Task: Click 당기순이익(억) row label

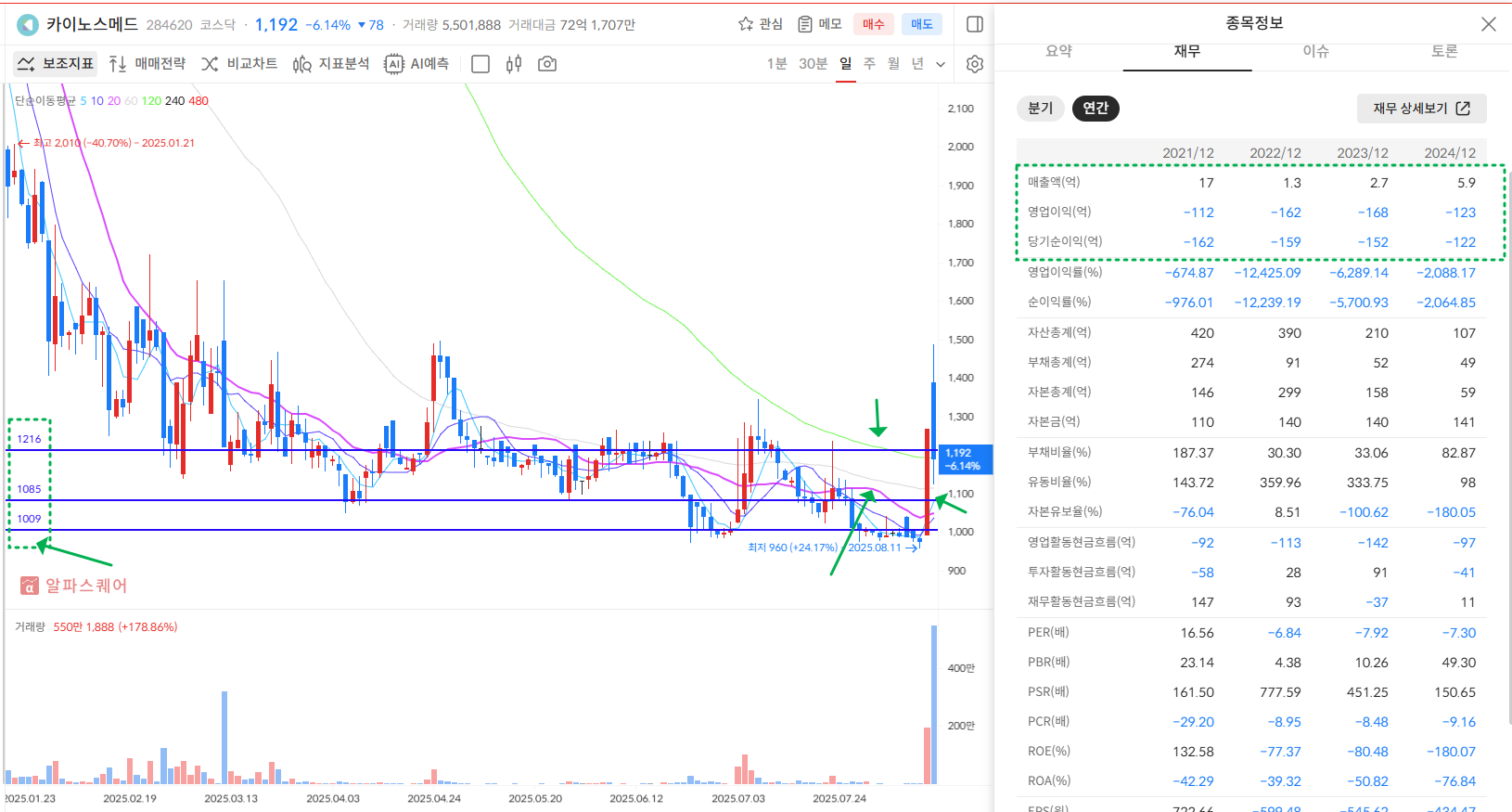Action: pos(1065,241)
